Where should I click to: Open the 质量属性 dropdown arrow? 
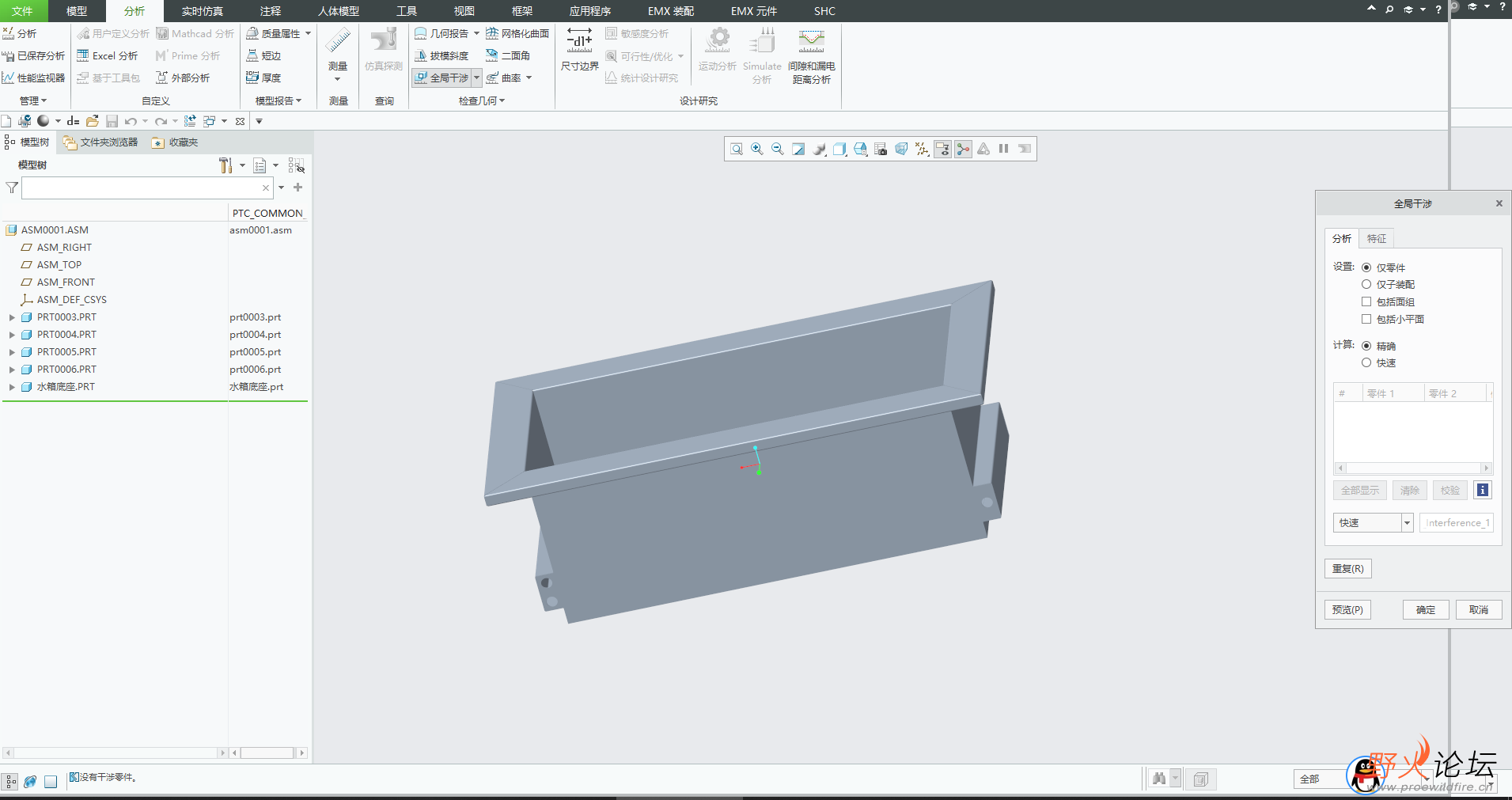coord(308,33)
